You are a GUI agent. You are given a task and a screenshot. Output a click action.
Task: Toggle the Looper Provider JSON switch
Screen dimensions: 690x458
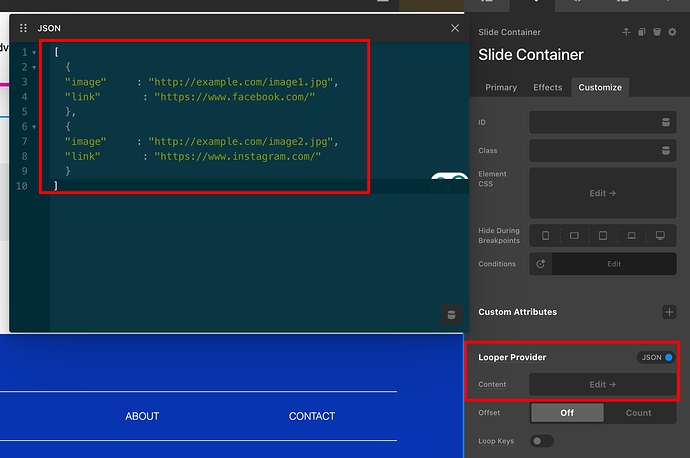(x=656, y=357)
